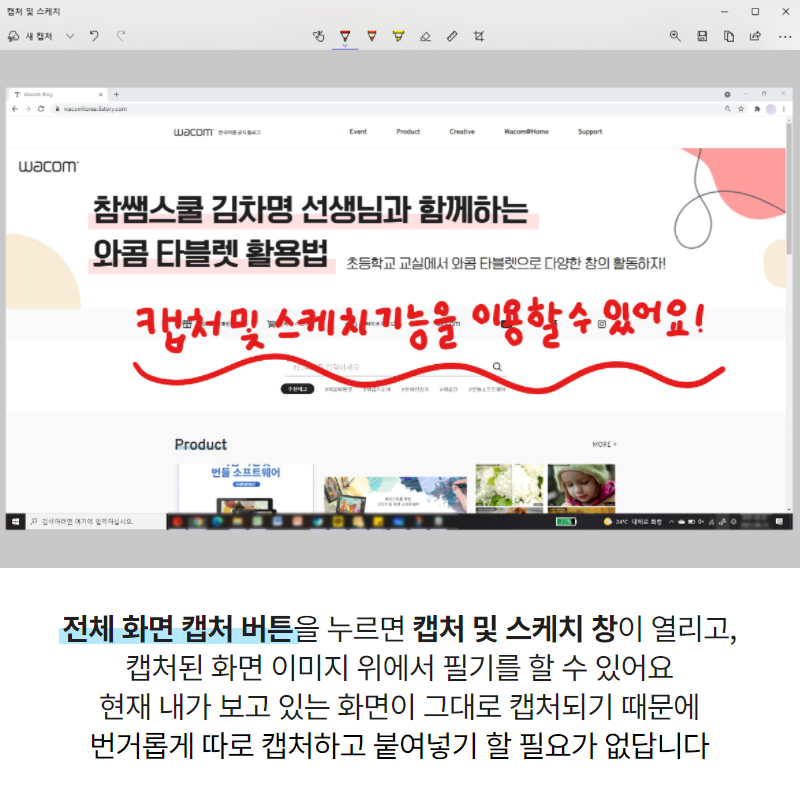Select the Wacom Blog tab in the captured browser
The image size is (800, 800).
[56, 94]
